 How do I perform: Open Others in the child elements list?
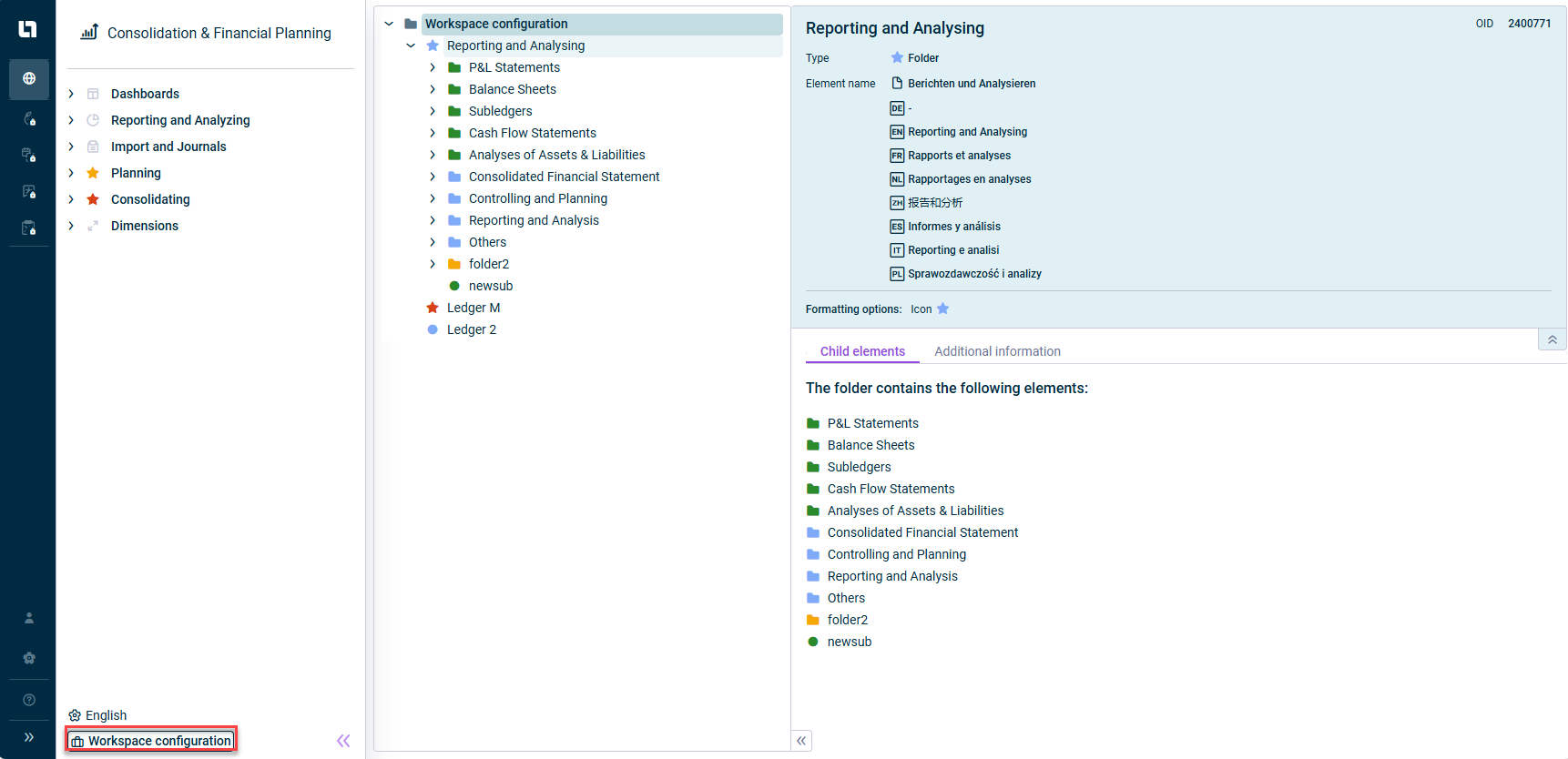(846, 598)
